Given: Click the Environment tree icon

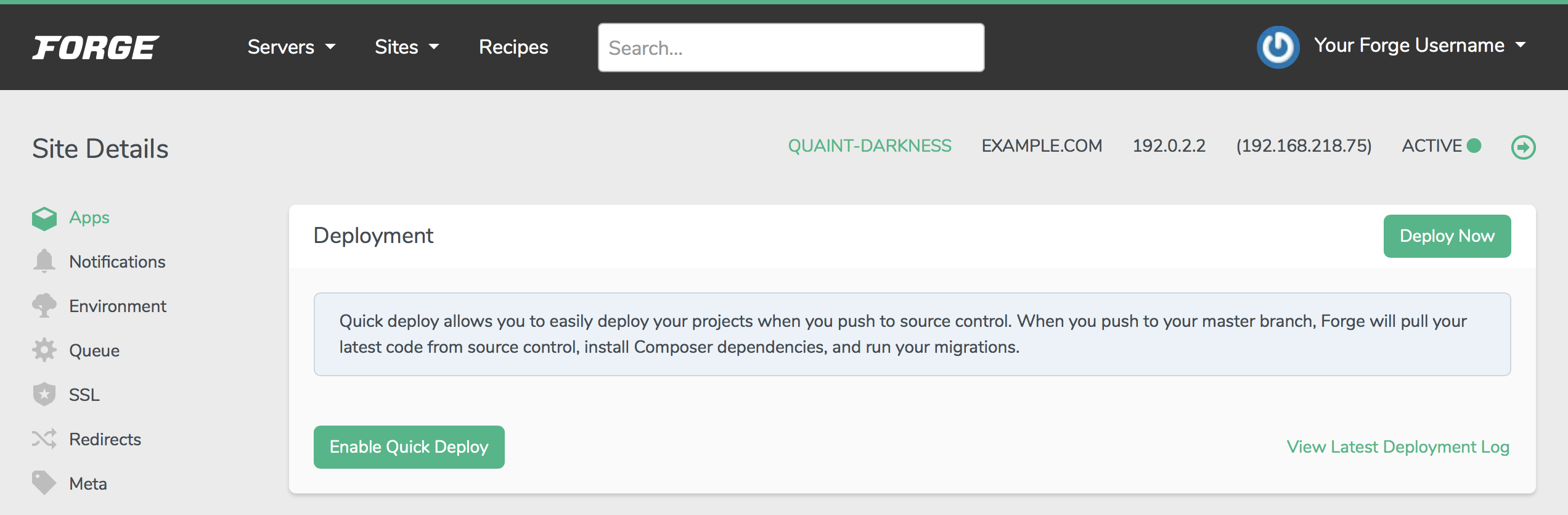Looking at the screenshot, I should click(x=44, y=306).
